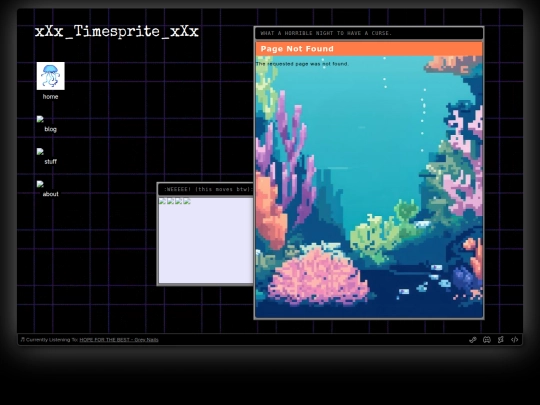Click the xXx_Timesprite_xXx site title
This screenshot has height=405, width=540.
coord(117,31)
